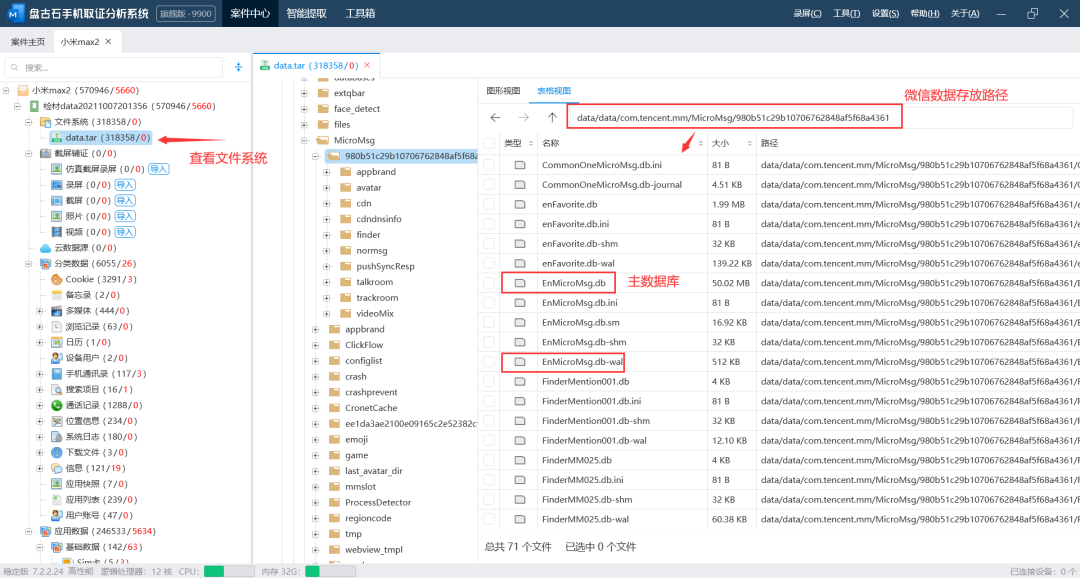Click 导入 button next to 照片
Viewport: 1080px width, 578px height.
click(125, 216)
